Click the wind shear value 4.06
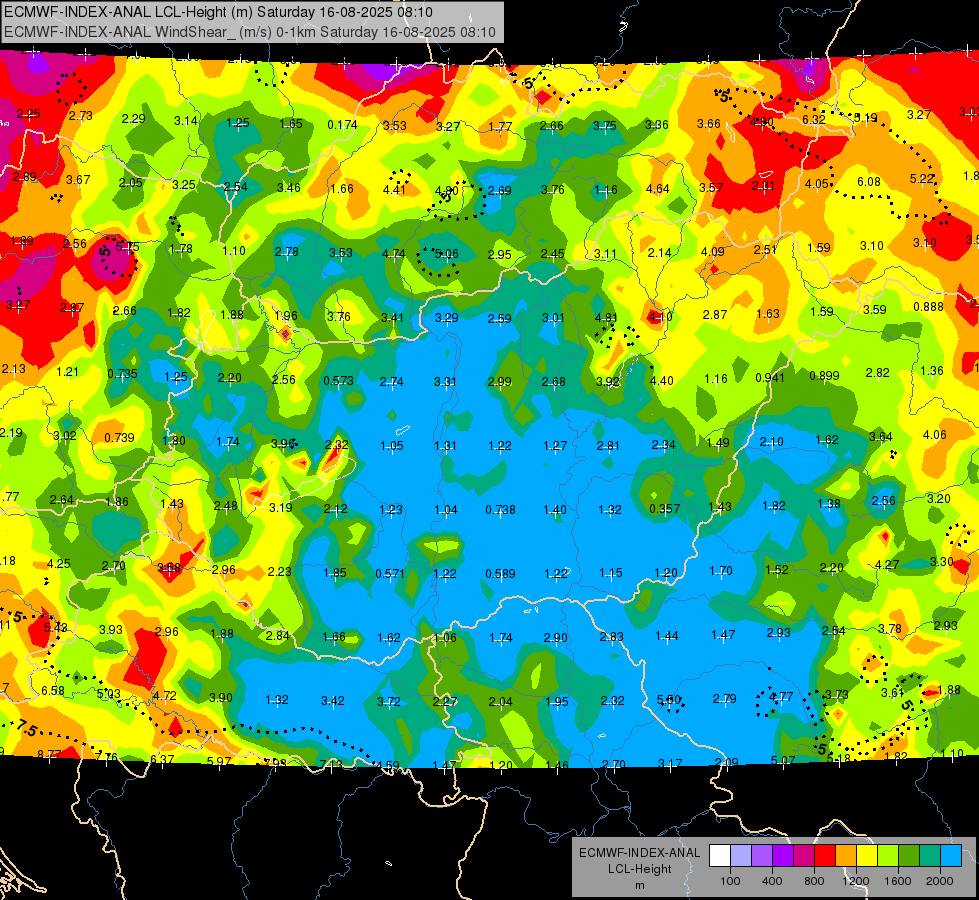 point(935,434)
